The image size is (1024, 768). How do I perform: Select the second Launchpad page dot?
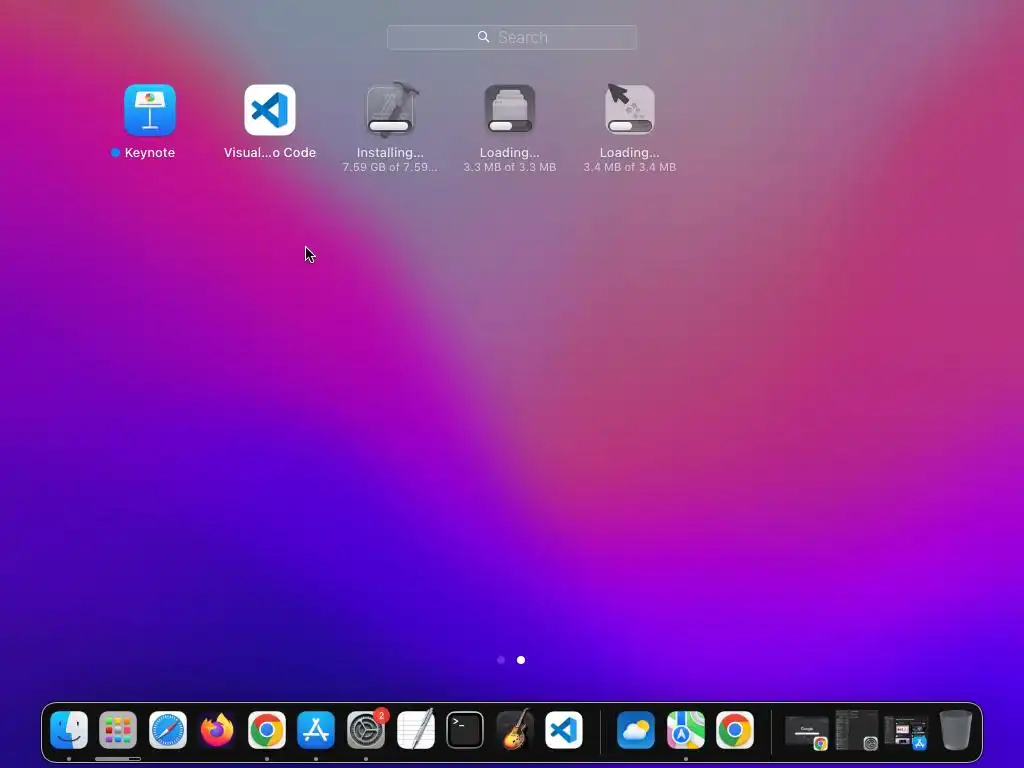520,660
